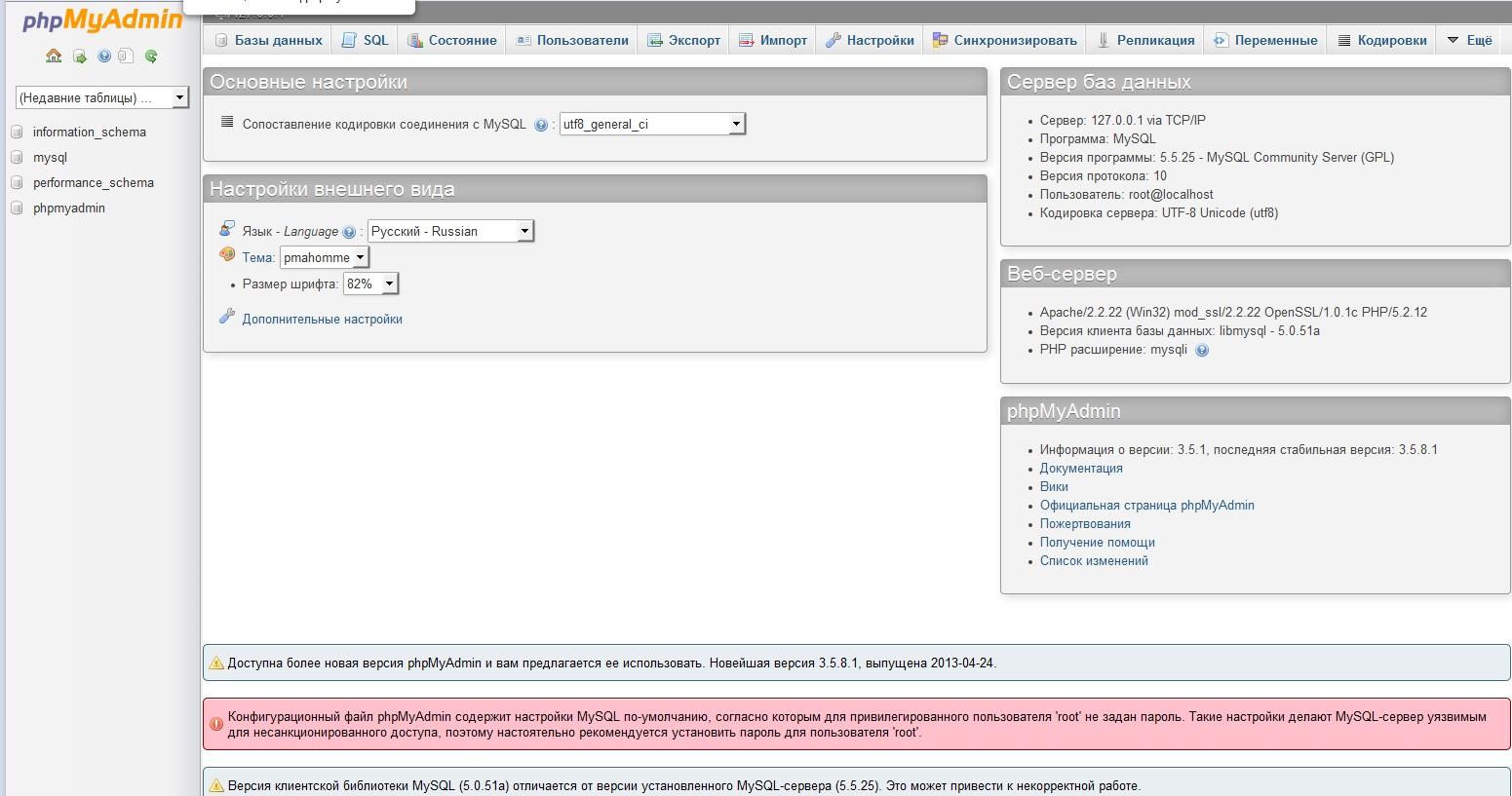Open the Дополнительные настройки link
The width and height of the screenshot is (1512, 796).
(x=323, y=320)
